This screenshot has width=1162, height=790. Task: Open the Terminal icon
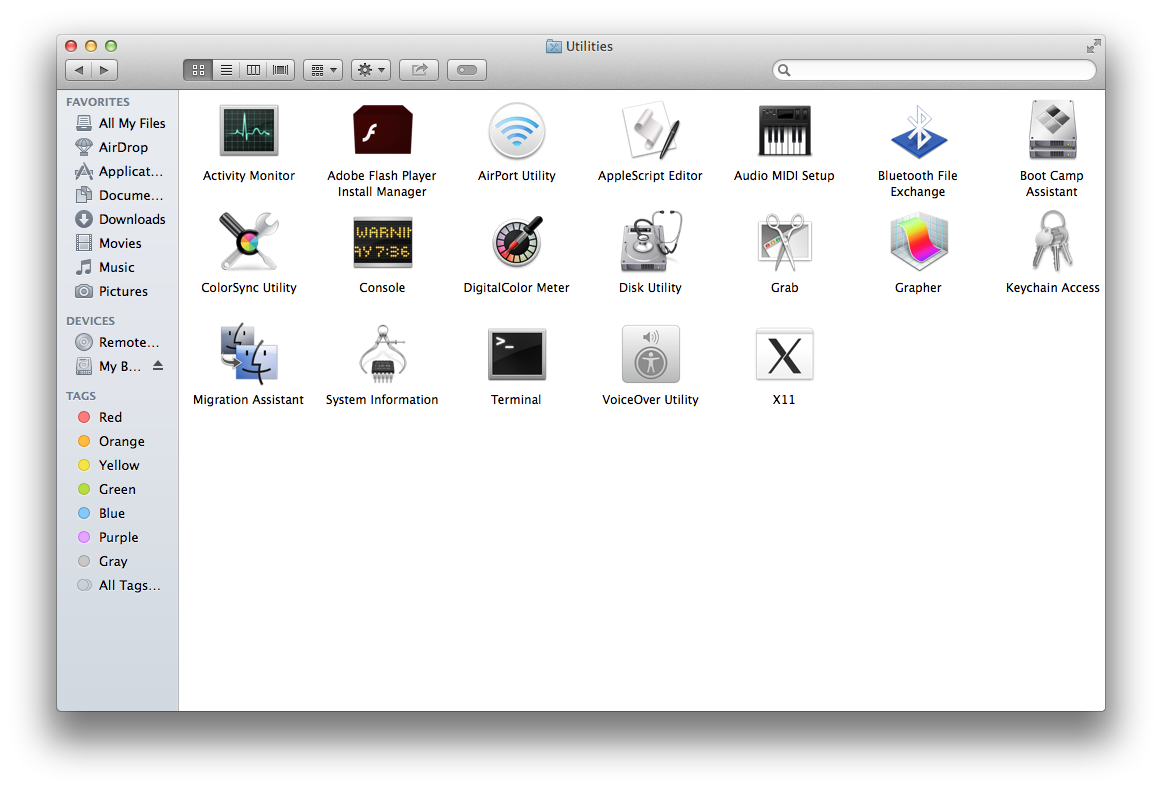click(517, 354)
